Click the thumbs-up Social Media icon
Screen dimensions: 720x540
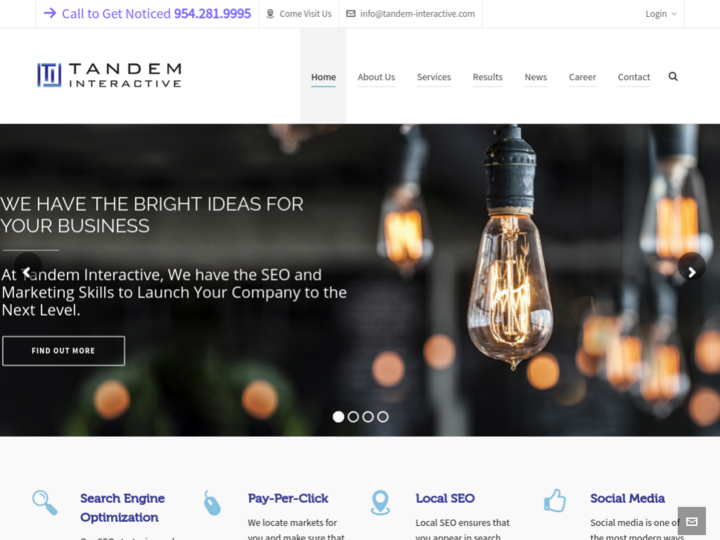(x=555, y=500)
